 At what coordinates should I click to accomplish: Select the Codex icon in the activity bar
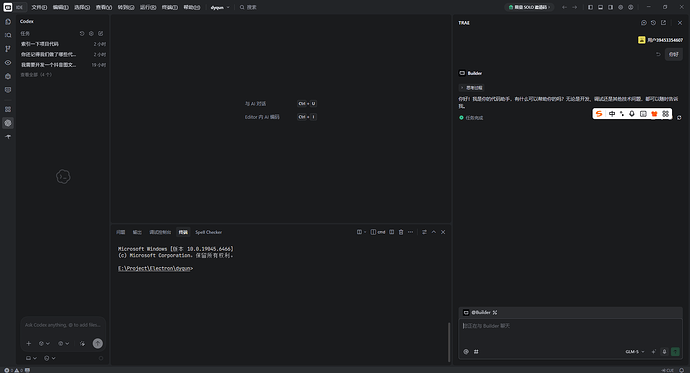click(x=8, y=123)
